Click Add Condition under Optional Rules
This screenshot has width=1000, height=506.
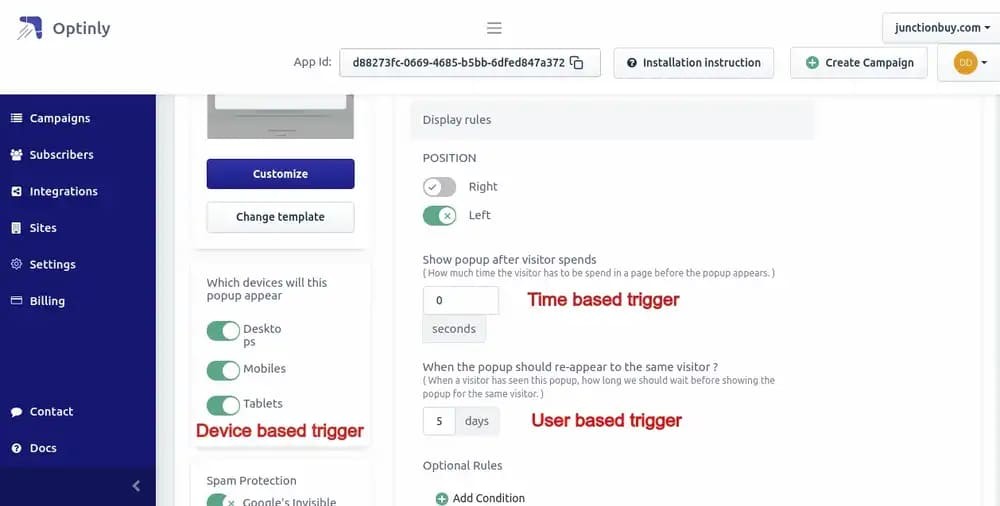(x=489, y=498)
